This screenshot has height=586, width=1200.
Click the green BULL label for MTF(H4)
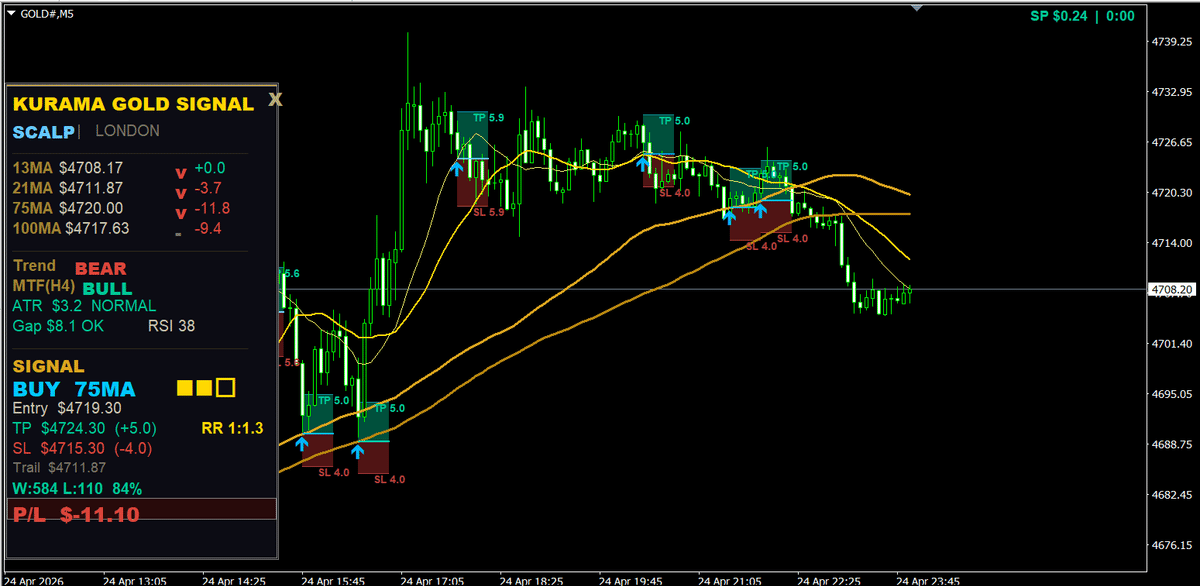click(107, 288)
